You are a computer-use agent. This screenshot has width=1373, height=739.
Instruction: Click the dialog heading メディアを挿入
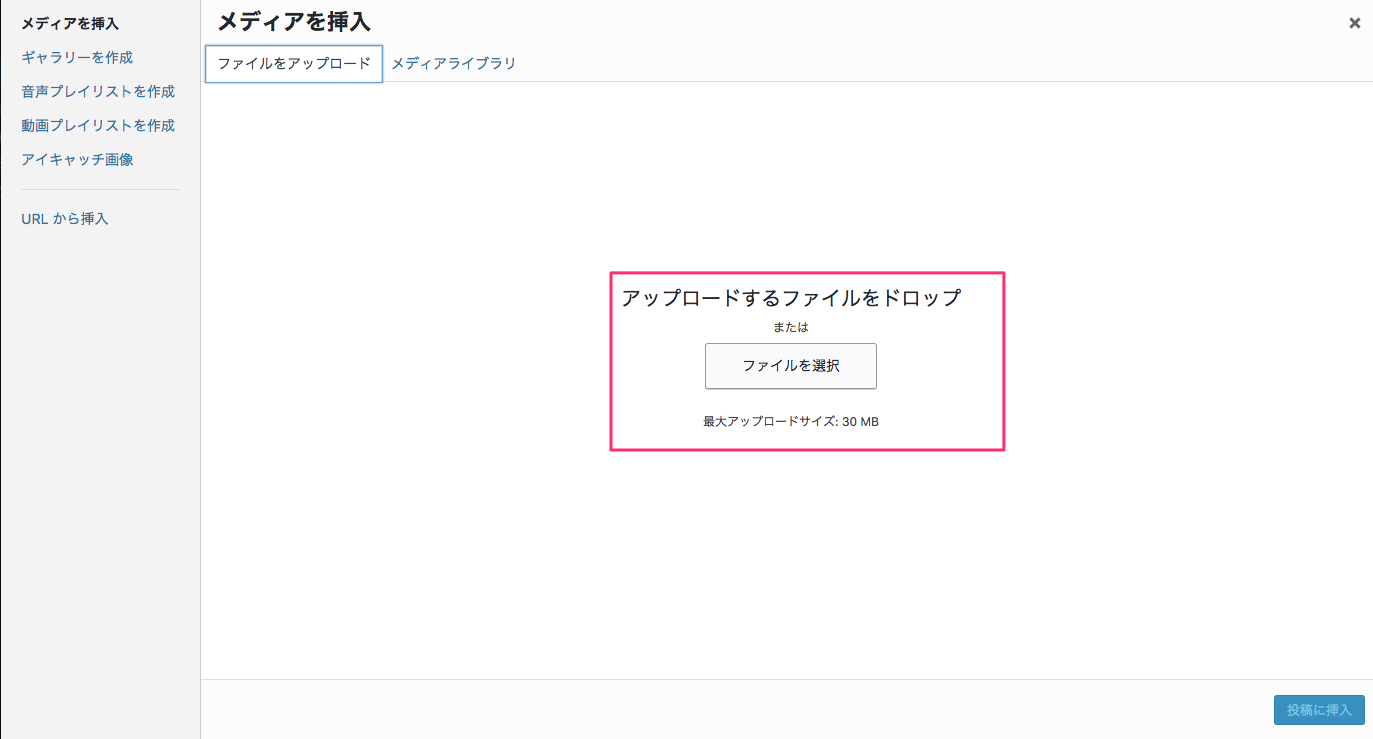click(x=294, y=20)
